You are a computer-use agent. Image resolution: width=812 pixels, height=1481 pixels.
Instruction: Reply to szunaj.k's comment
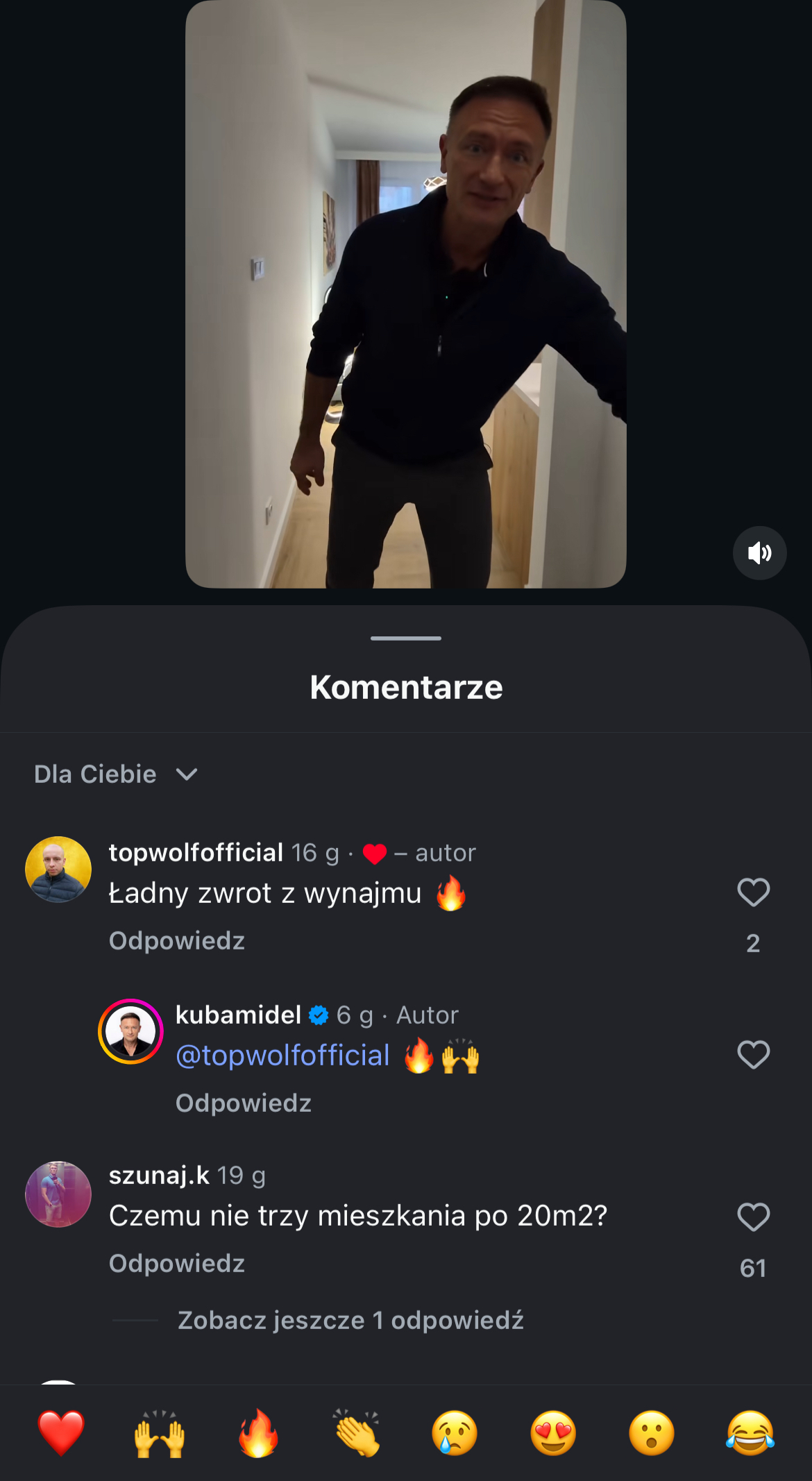[177, 1264]
